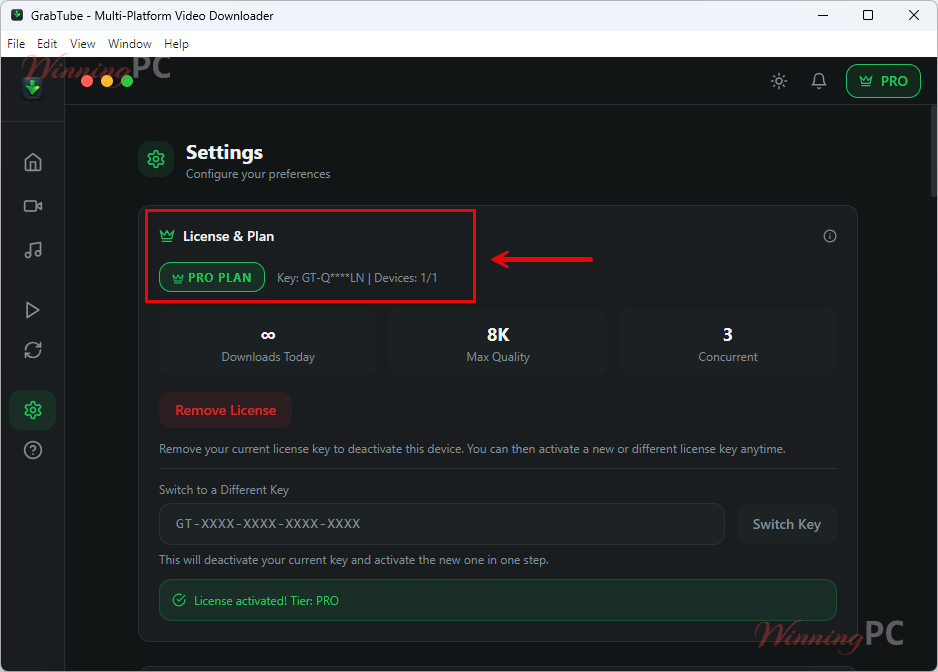
Task: Open the File menu
Action: (x=16, y=44)
